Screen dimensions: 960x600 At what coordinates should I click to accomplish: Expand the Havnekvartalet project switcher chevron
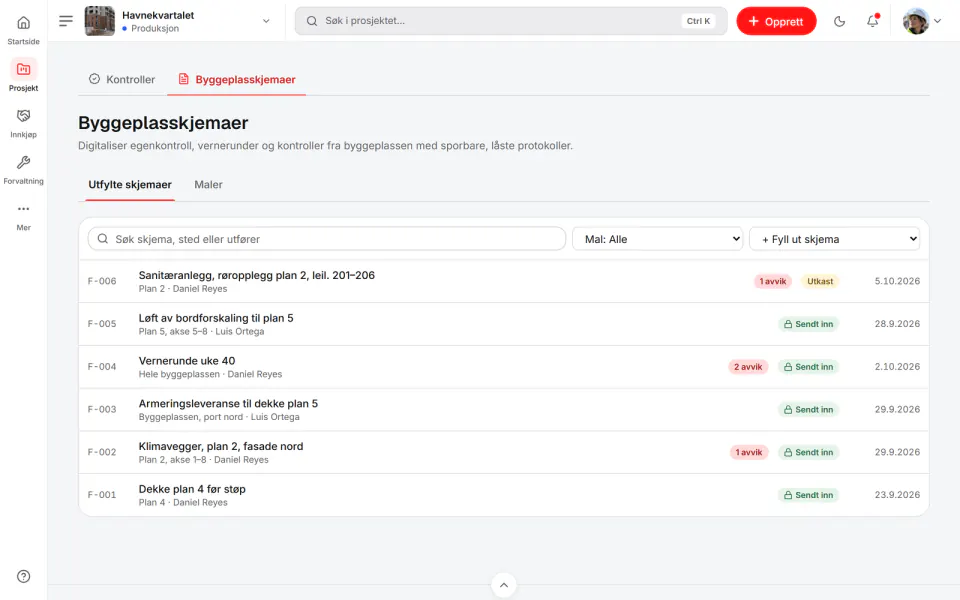point(266,21)
